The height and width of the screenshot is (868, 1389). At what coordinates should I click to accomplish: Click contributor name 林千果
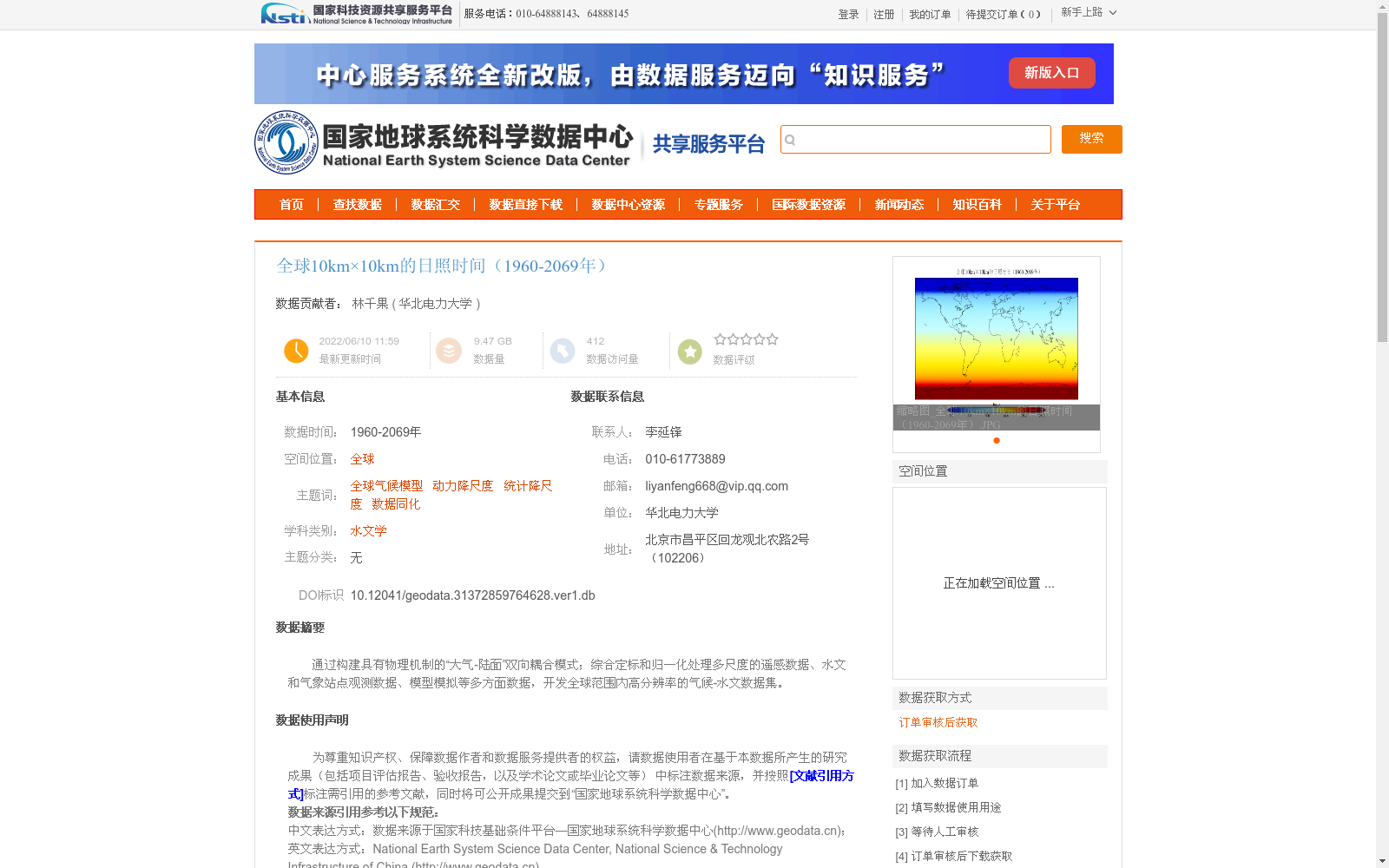[x=370, y=304]
